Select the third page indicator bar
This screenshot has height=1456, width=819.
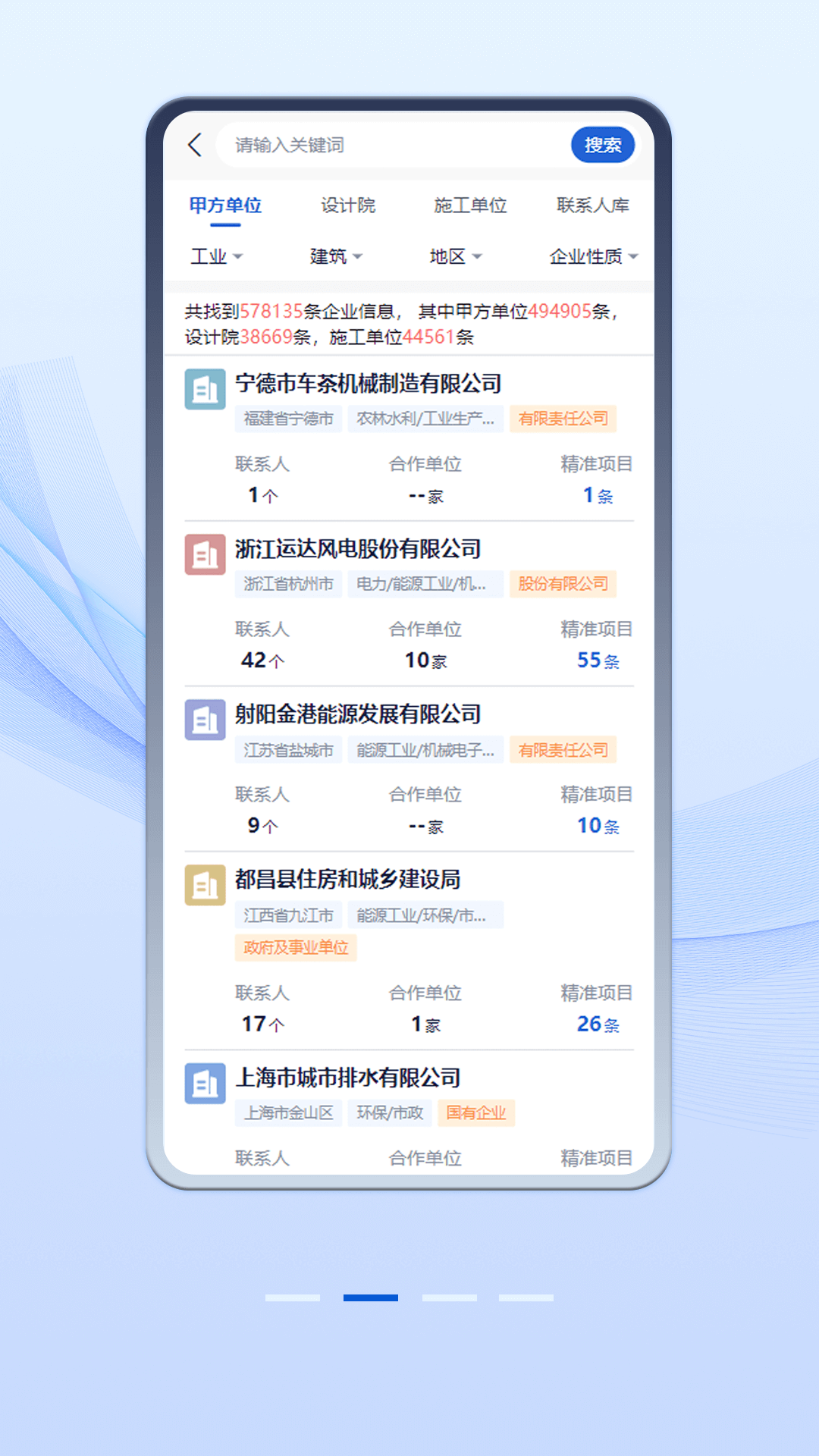[x=450, y=1298]
